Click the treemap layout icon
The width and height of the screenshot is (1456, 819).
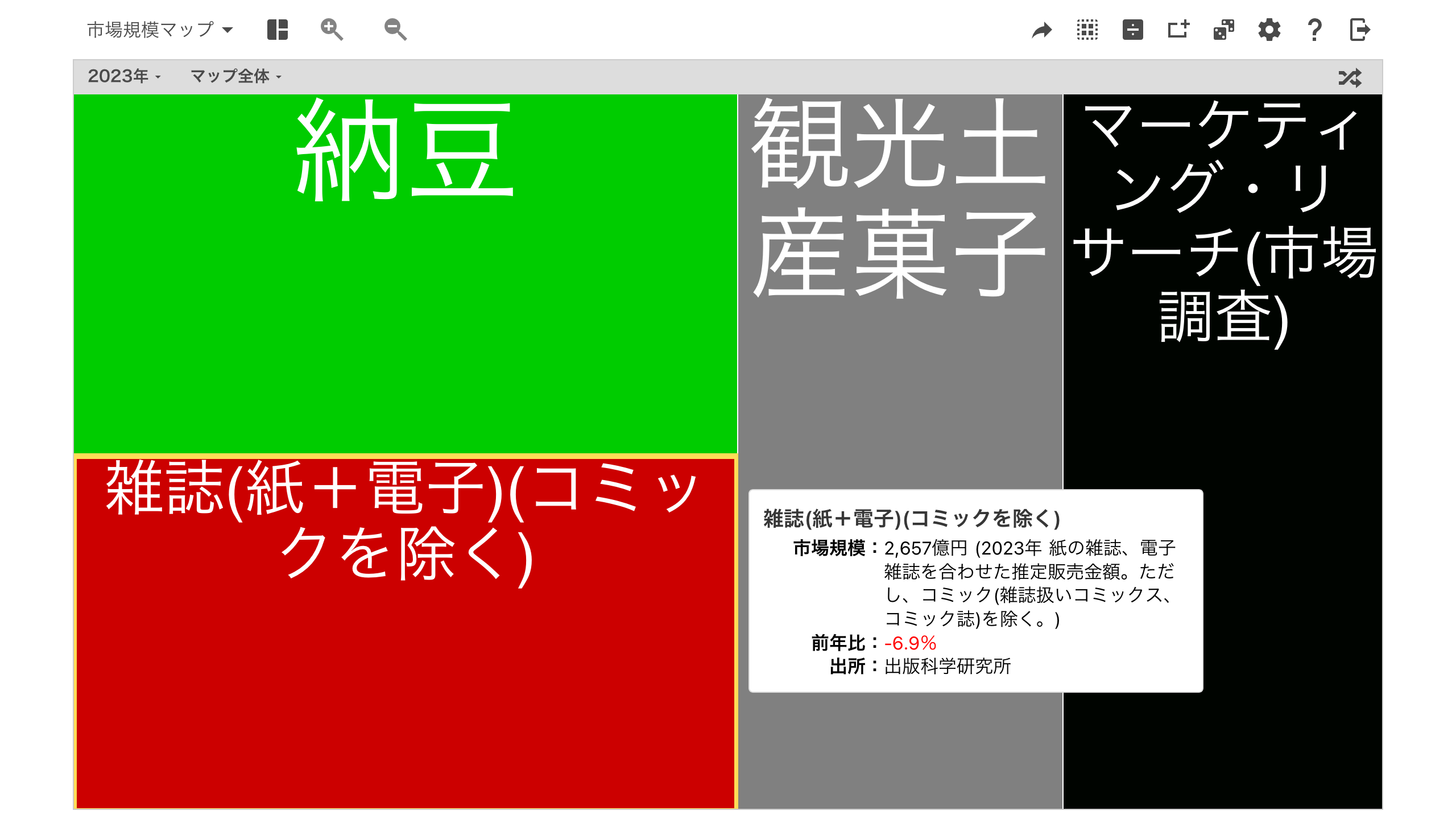pyautogui.click(x=278, y=30)
